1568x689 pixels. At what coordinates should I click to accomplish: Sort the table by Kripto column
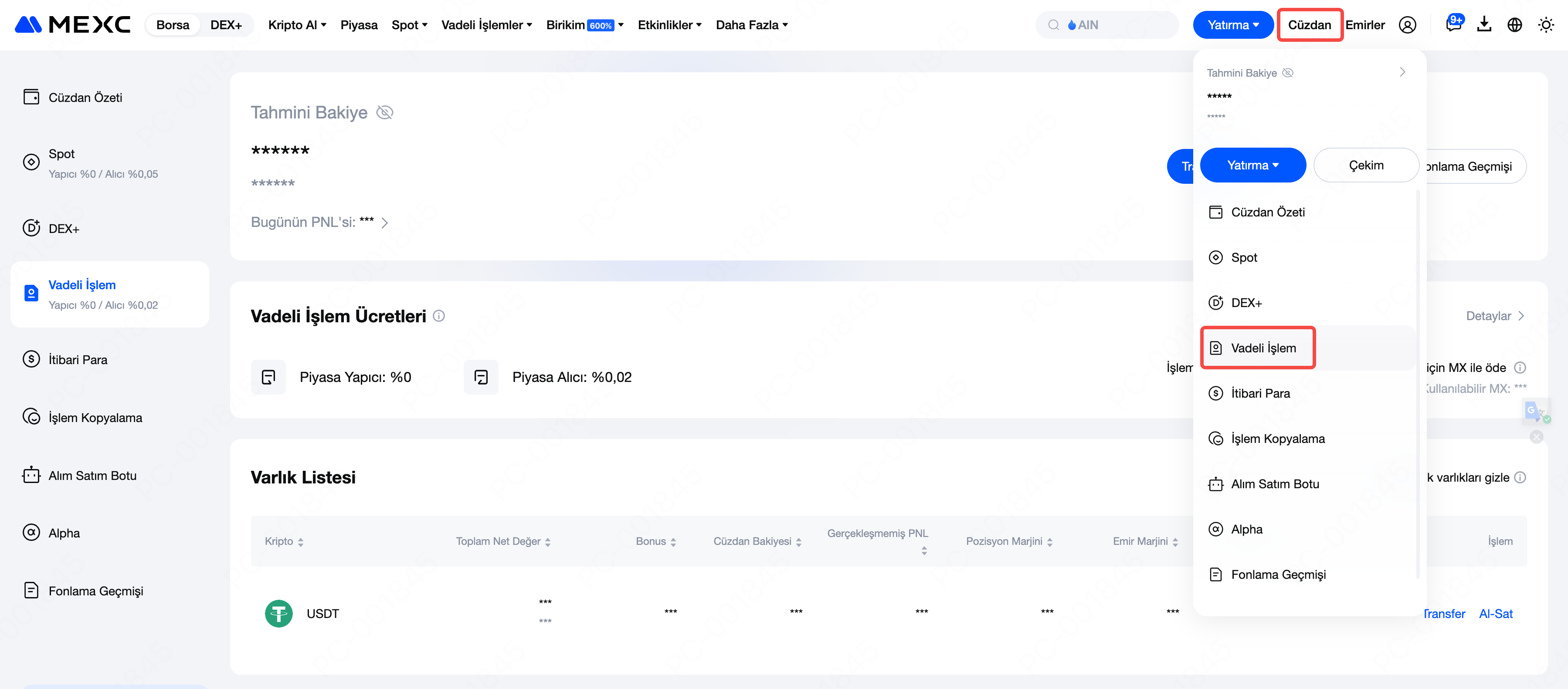[x=284, y=541]
